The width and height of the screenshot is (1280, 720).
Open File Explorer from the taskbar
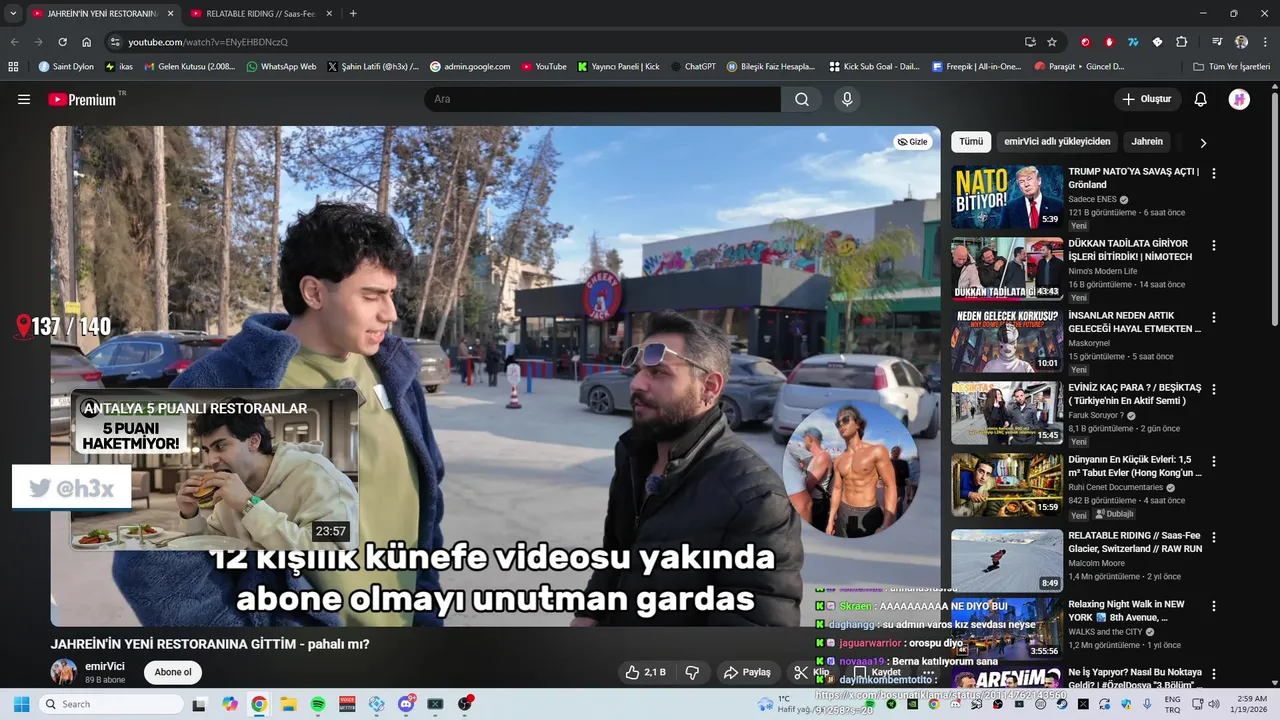pyautogui.click(x=288, y=704)
